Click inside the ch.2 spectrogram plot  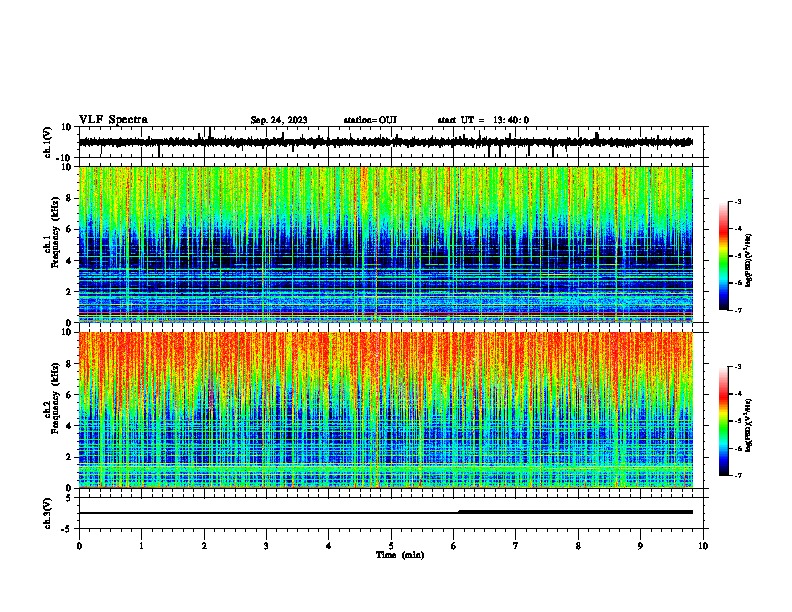[386, 410]
